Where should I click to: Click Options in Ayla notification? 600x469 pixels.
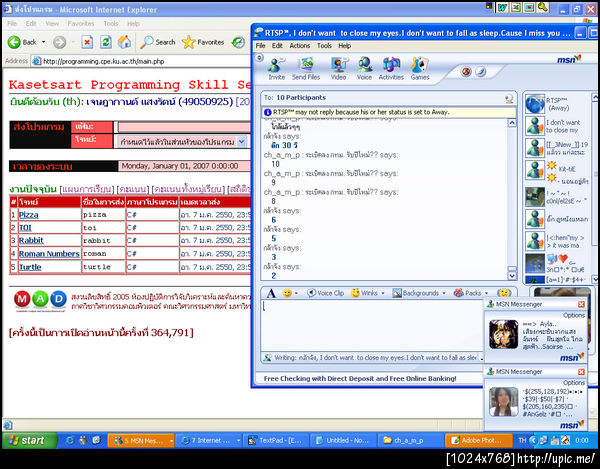pos(574,315)
